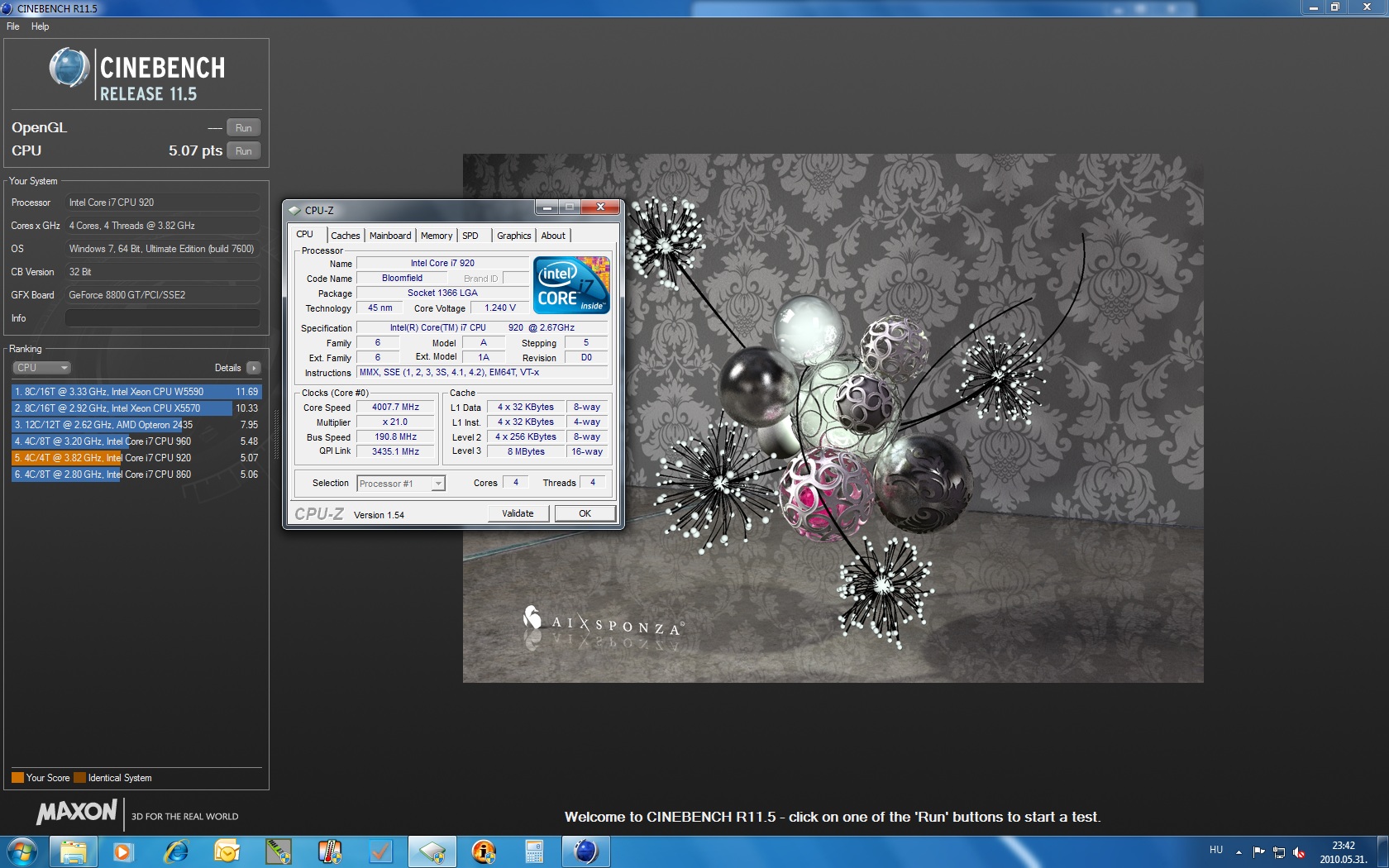This screenshot has height=868, width=1389.
Task: Open Action Center flag tray icon
Action: (1258, 851)
